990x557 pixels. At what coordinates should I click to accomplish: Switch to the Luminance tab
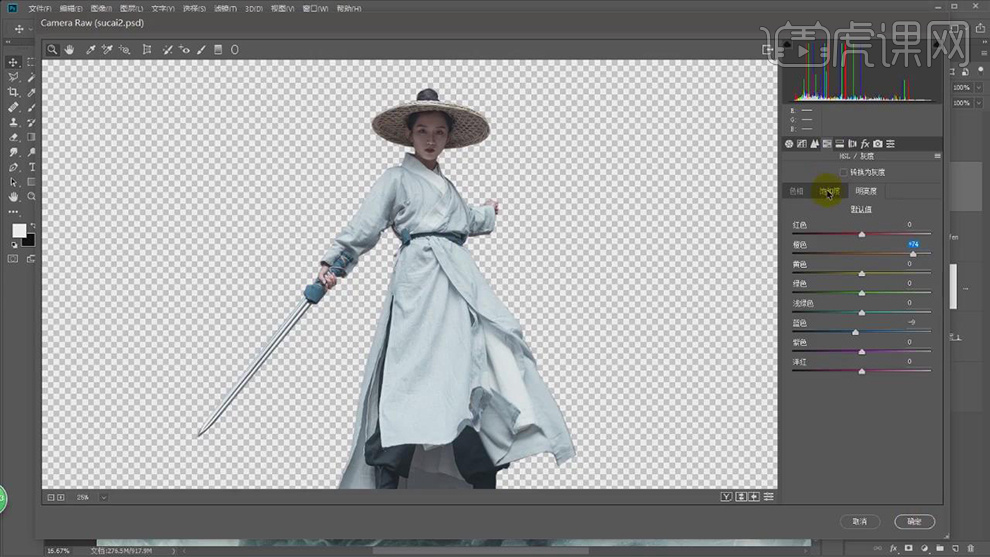point(866,191)
